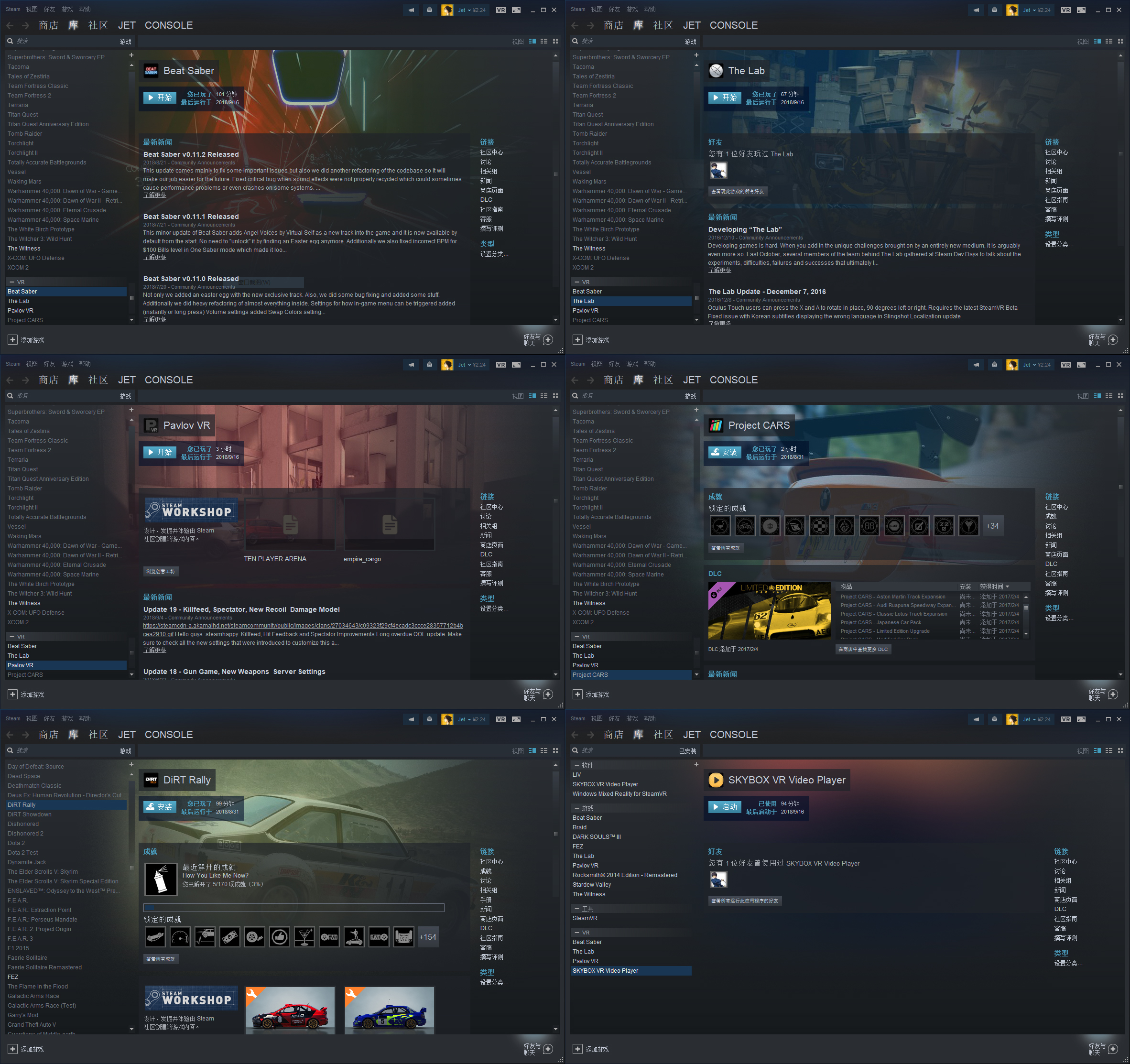Collapse the 工具 category in the SKYBOX window
The height and width of the screenshot is (1064, 1130).
click(x=577, y=908)
